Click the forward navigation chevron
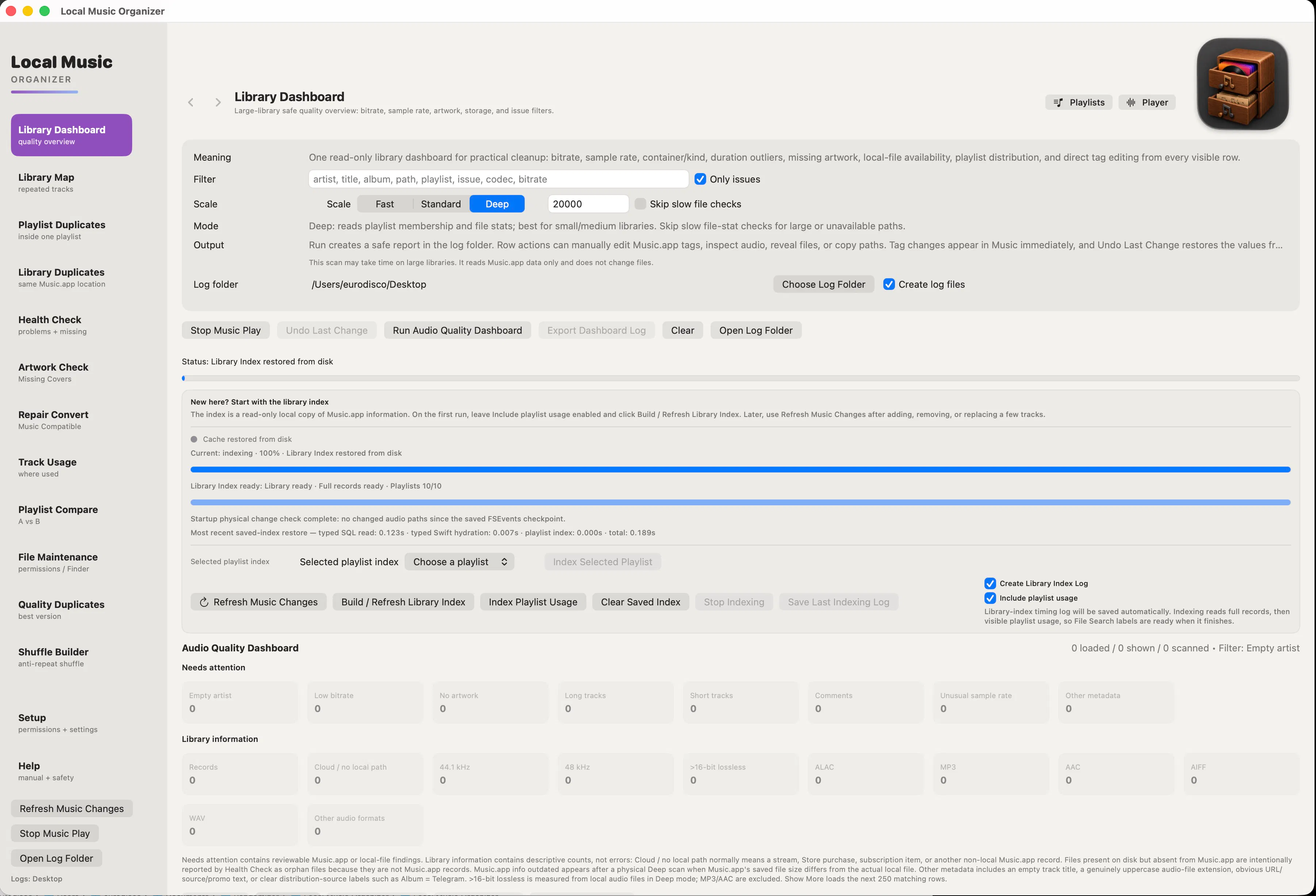Image resolution: width=1316 pixels, height=896 pixels. 218,103
